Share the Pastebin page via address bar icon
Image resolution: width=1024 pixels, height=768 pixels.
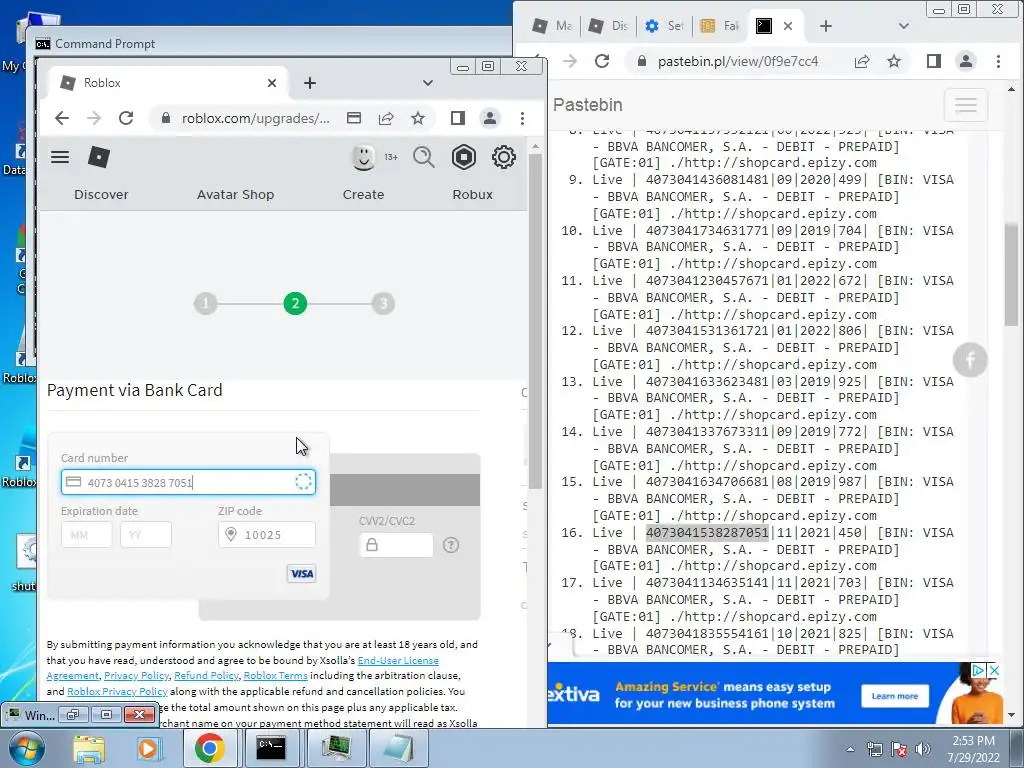tap(862, 61)
